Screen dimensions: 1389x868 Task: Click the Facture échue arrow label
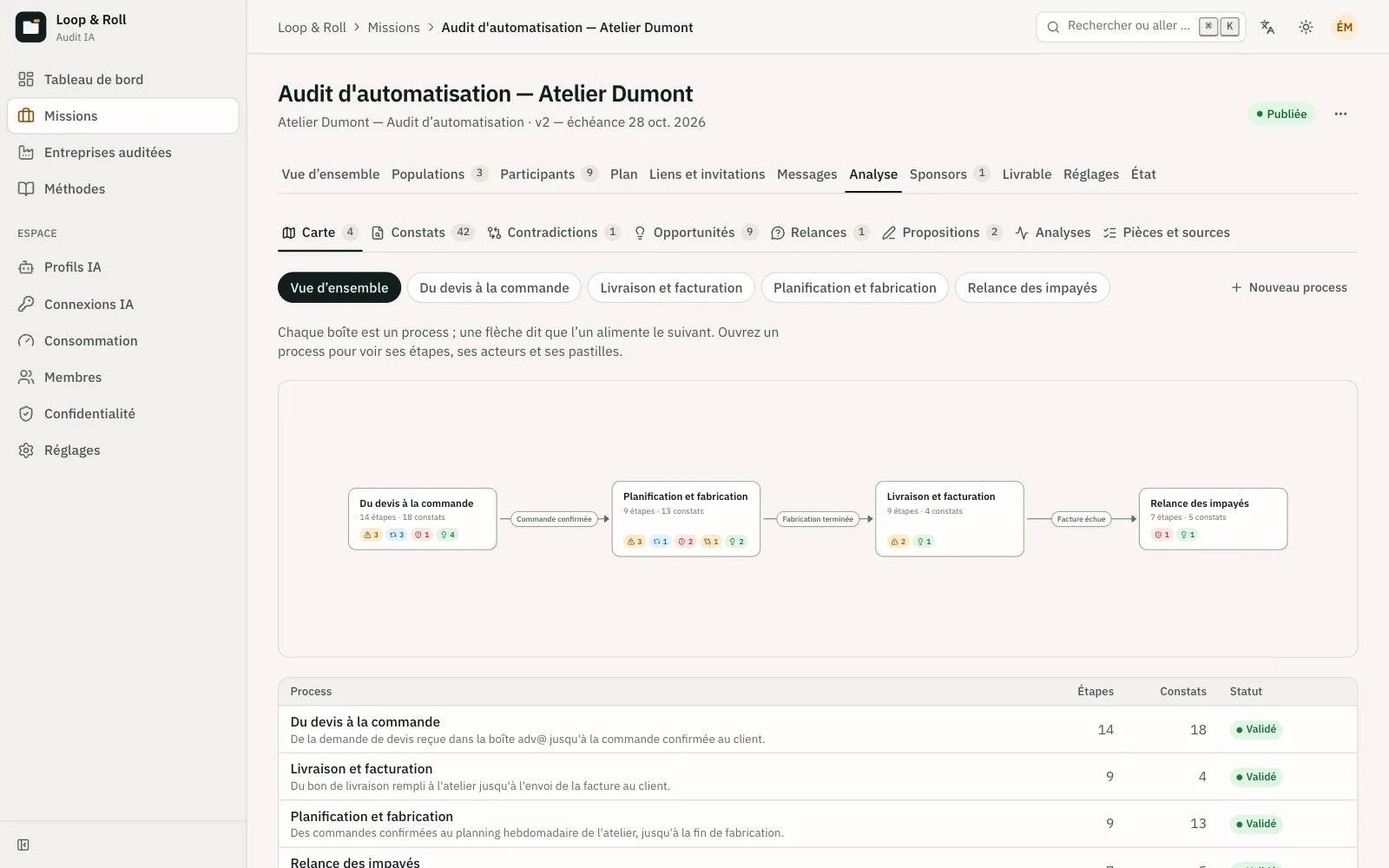pos(1081,519)
